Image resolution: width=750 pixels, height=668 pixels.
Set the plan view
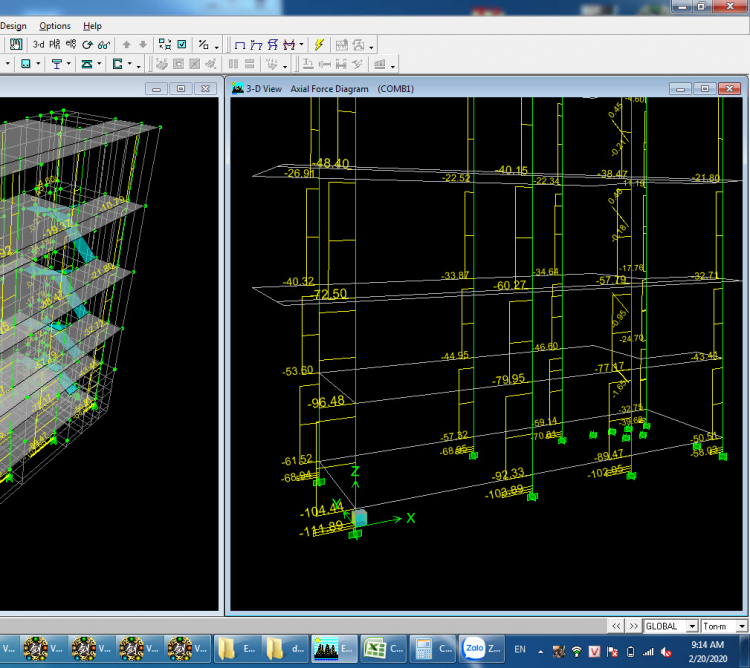(x=55, y=44)
